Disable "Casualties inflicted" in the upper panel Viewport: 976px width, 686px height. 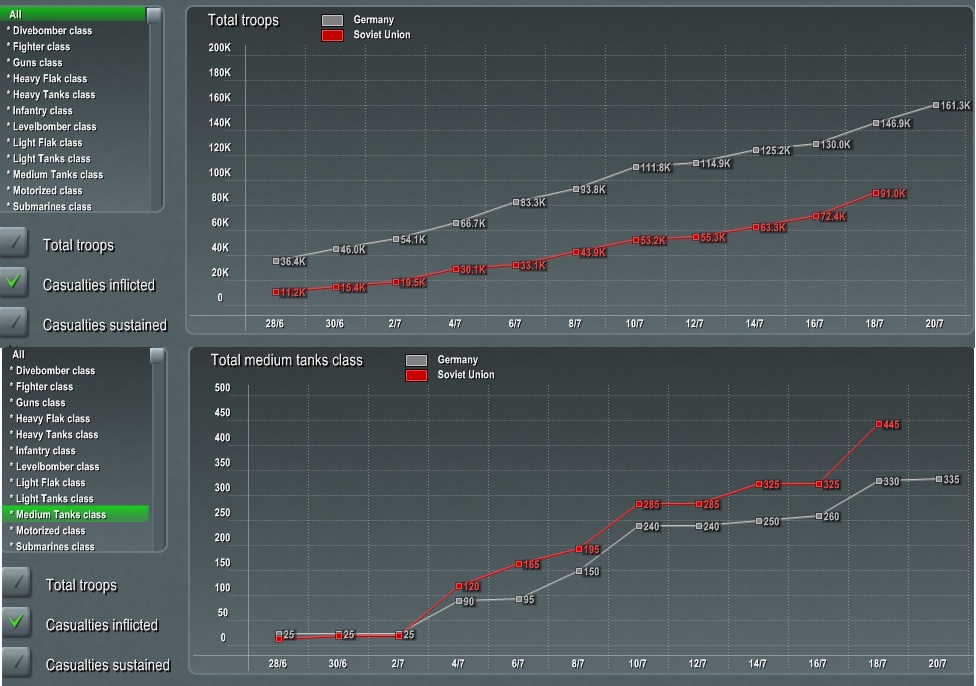(14, 283)
